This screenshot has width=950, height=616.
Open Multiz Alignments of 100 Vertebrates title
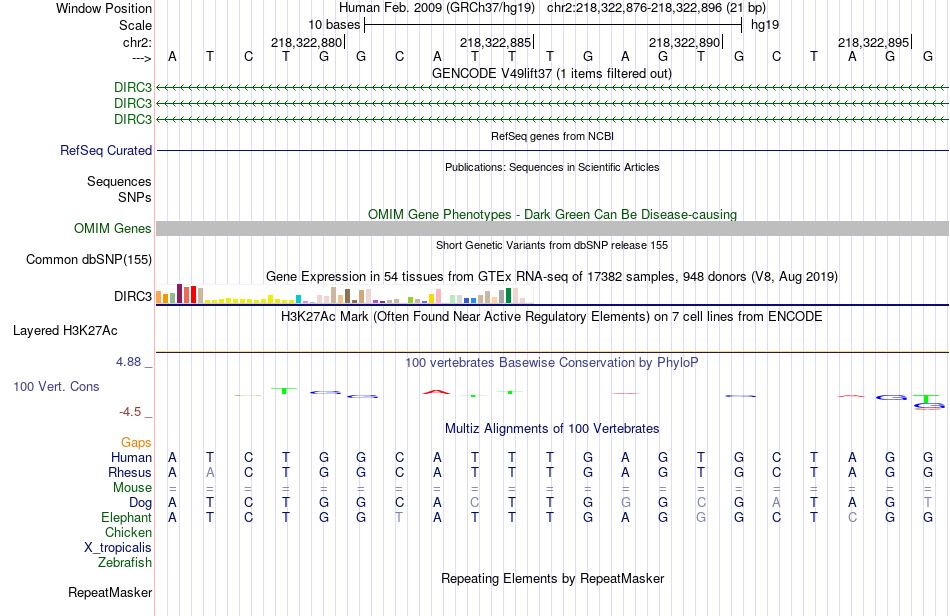(552, 429)
